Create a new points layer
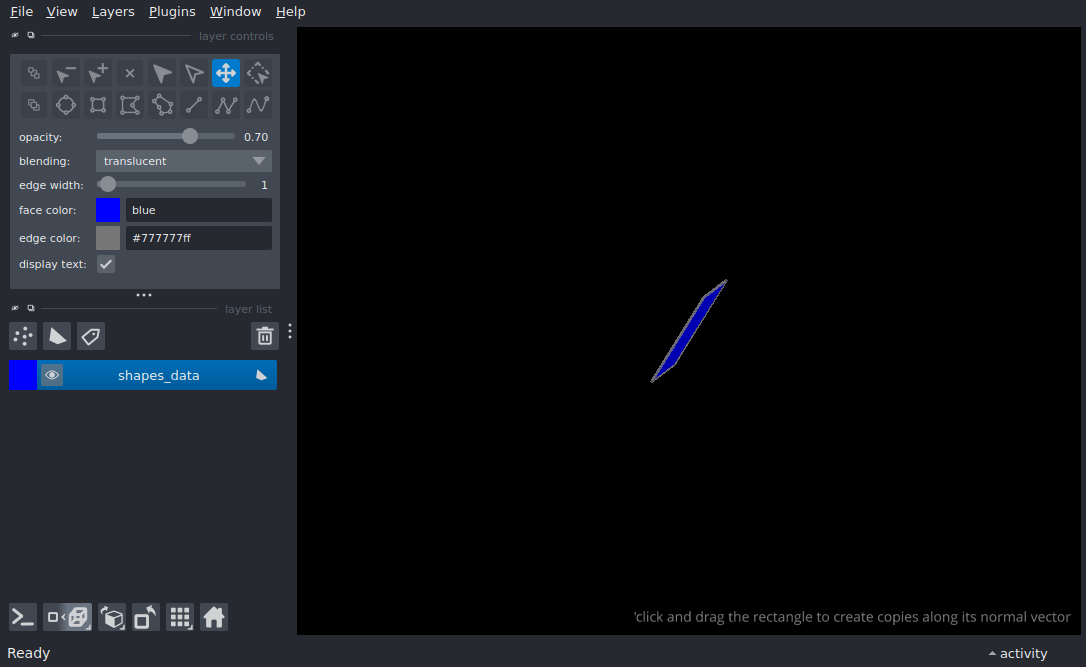The height and width of the screenshot is (667, 1086). click(x=23, y=336)
